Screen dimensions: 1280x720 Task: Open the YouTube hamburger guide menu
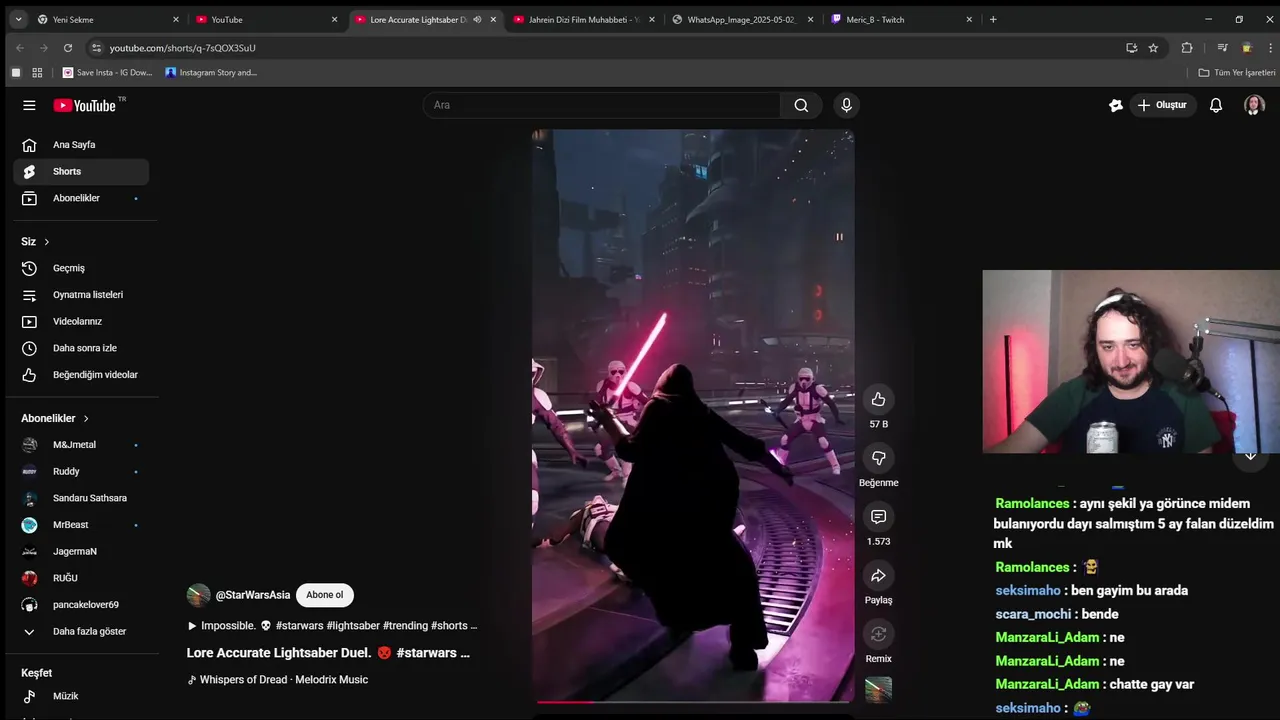[x=29, y=105]
